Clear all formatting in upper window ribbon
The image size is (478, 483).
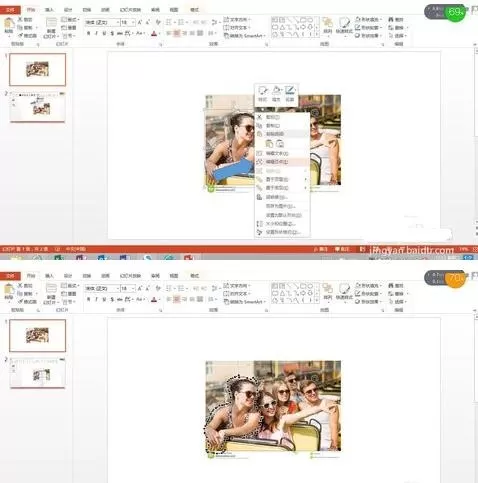tap(158, 22)
